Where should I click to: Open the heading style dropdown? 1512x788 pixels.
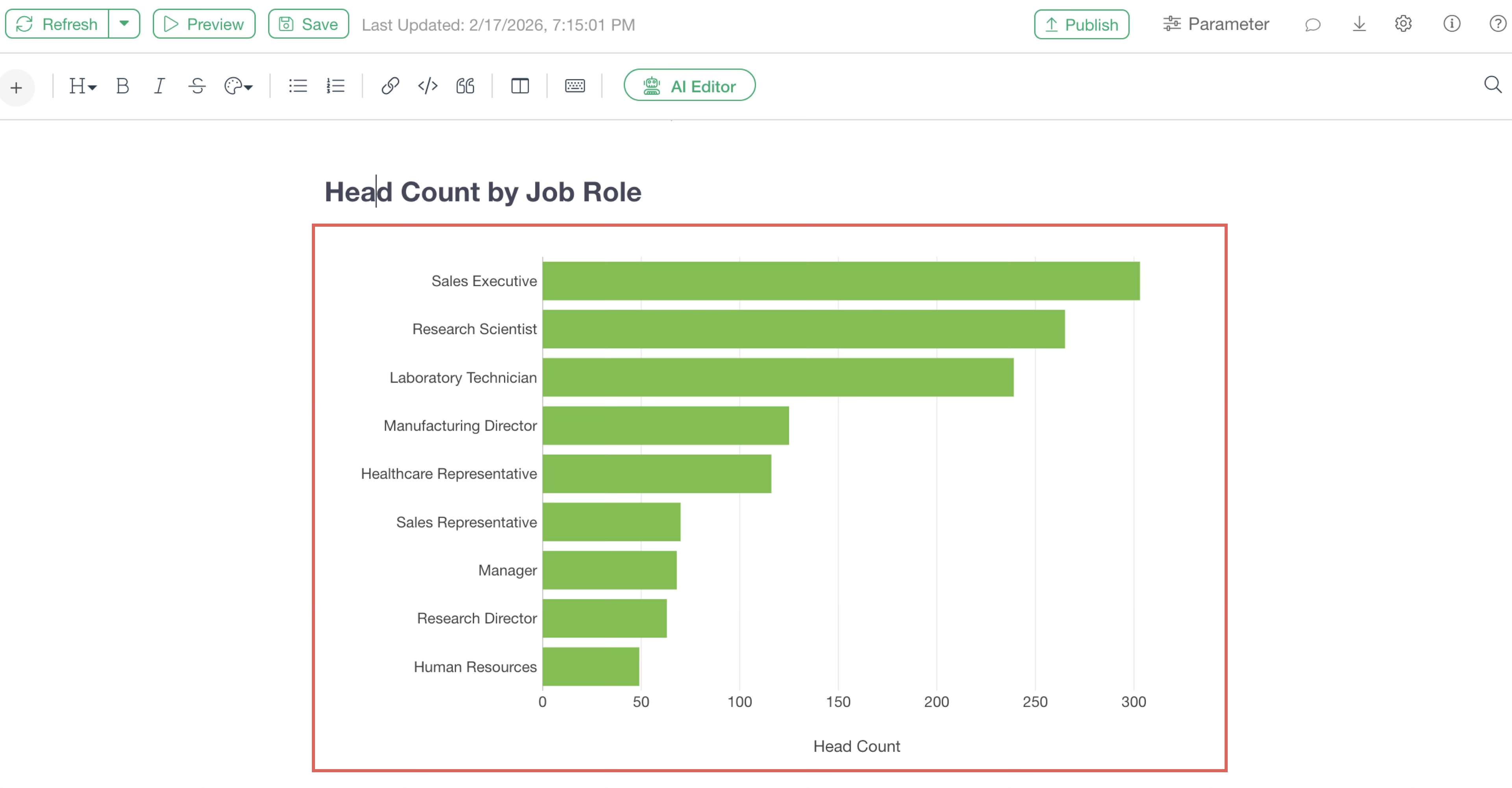pos(82,86)
